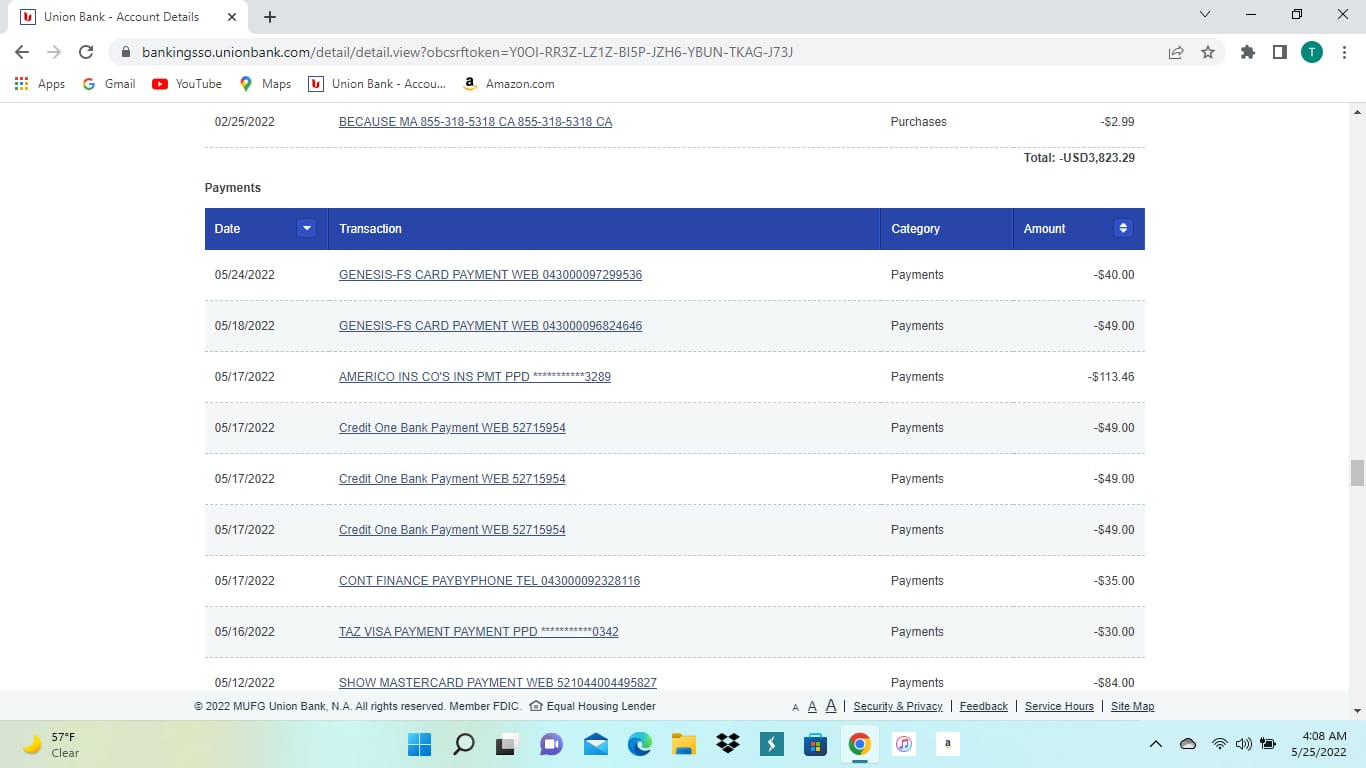This screenshot has height=768, width=1366.
Task: Open the Service Hours footer link
Action: pyautogui.click(x=1059, y=706)
